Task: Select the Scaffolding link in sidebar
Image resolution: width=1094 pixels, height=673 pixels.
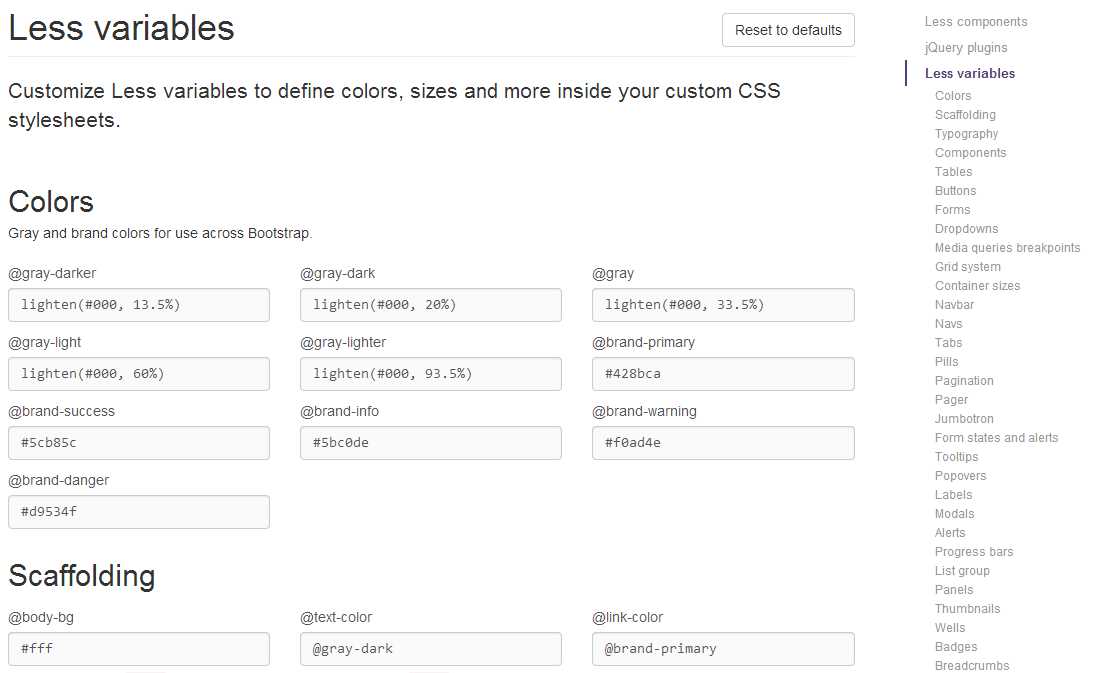Action: point(964,114)
